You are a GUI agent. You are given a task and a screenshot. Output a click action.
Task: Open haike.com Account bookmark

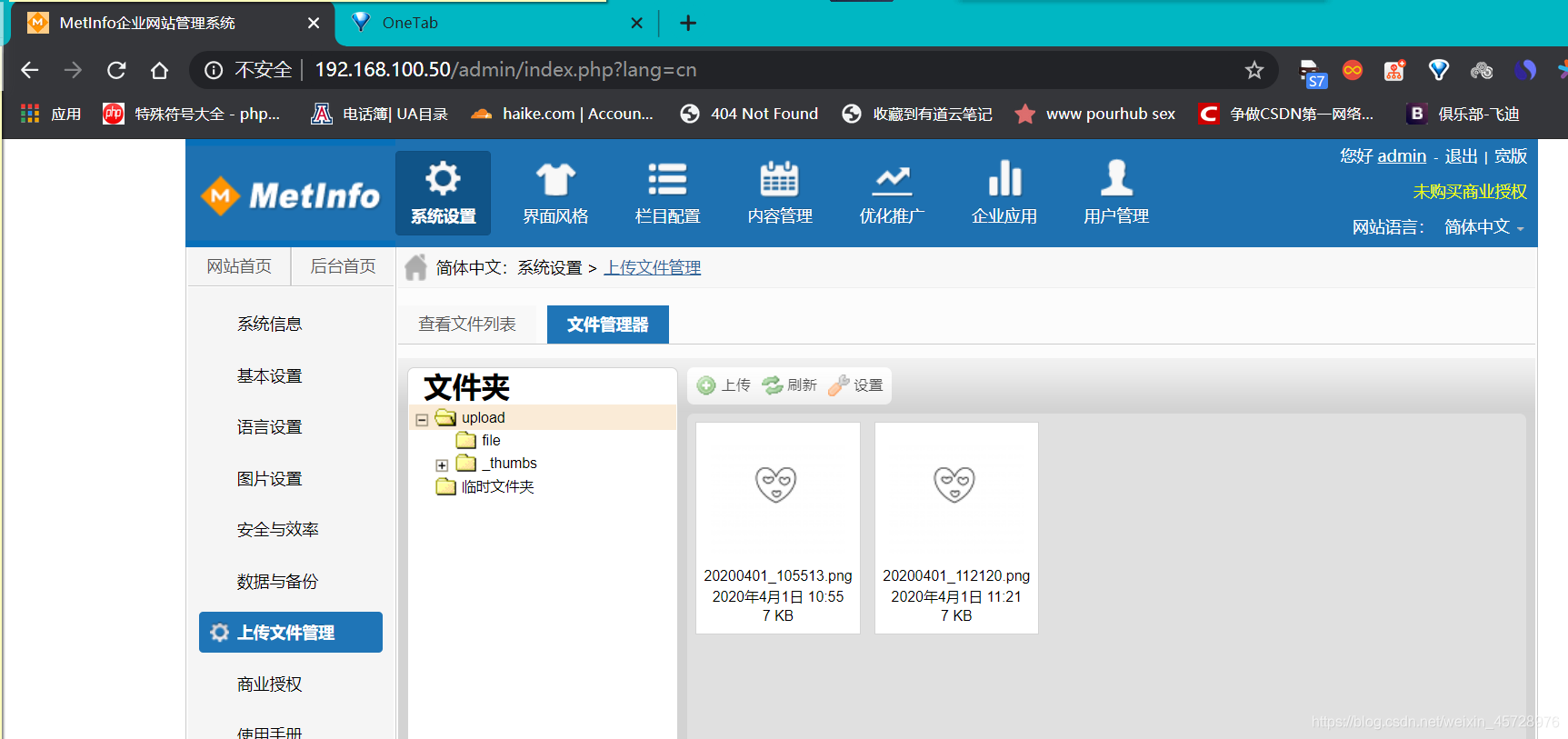[x=563, y=114]
